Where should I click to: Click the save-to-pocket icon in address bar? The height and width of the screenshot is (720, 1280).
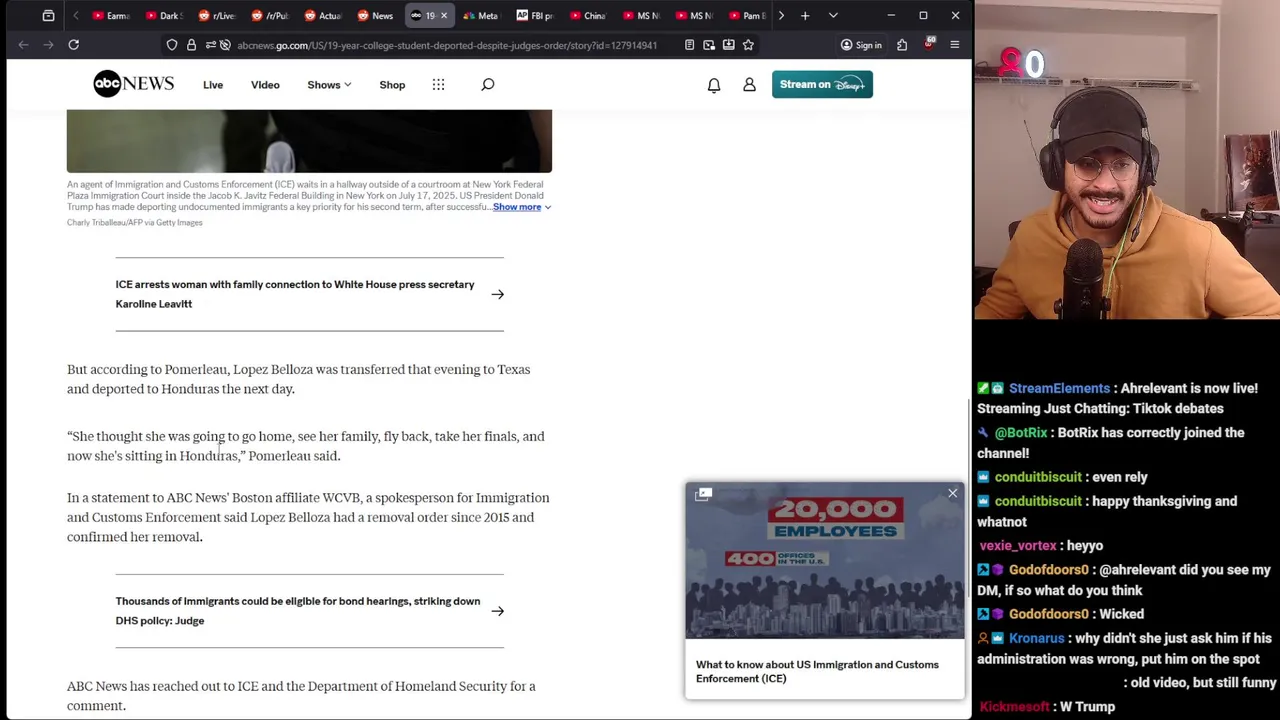[728, 45]
